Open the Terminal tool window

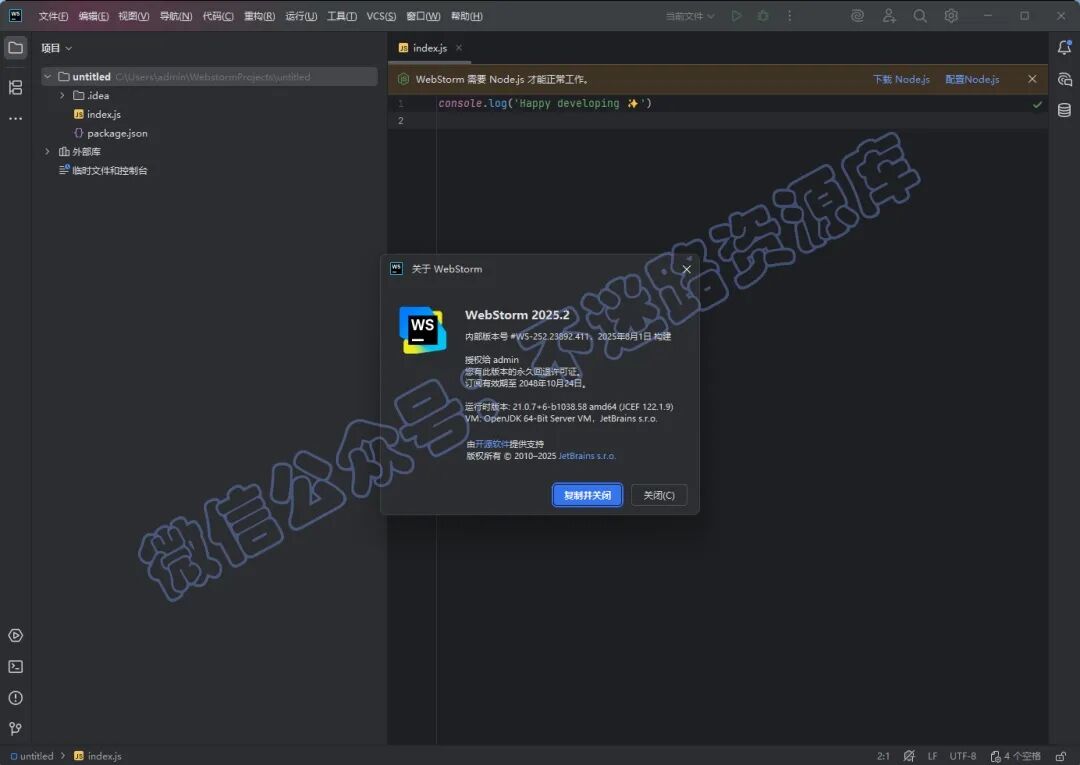[15, 667]
